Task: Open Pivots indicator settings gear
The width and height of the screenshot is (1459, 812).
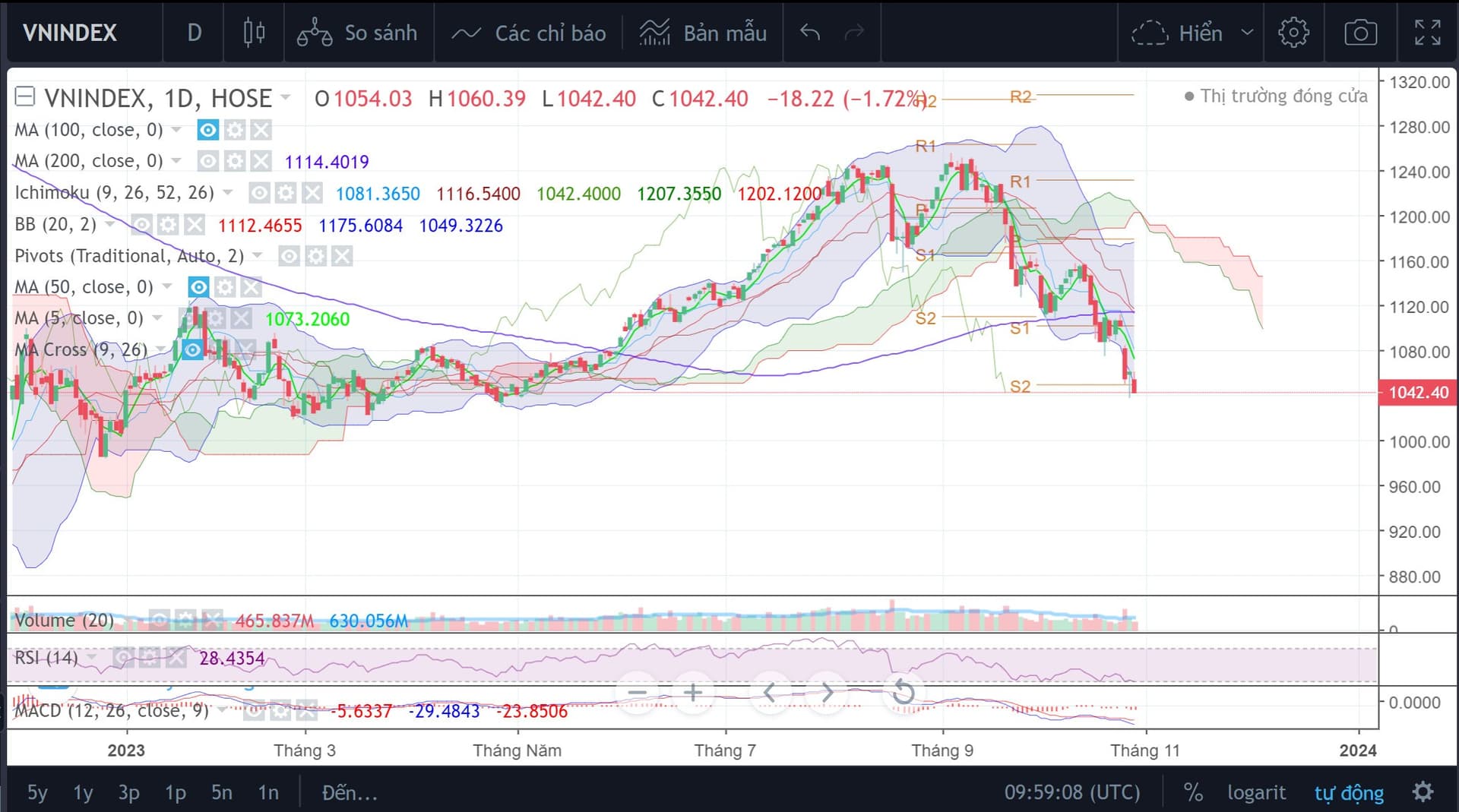Action: tap(315, 256)
